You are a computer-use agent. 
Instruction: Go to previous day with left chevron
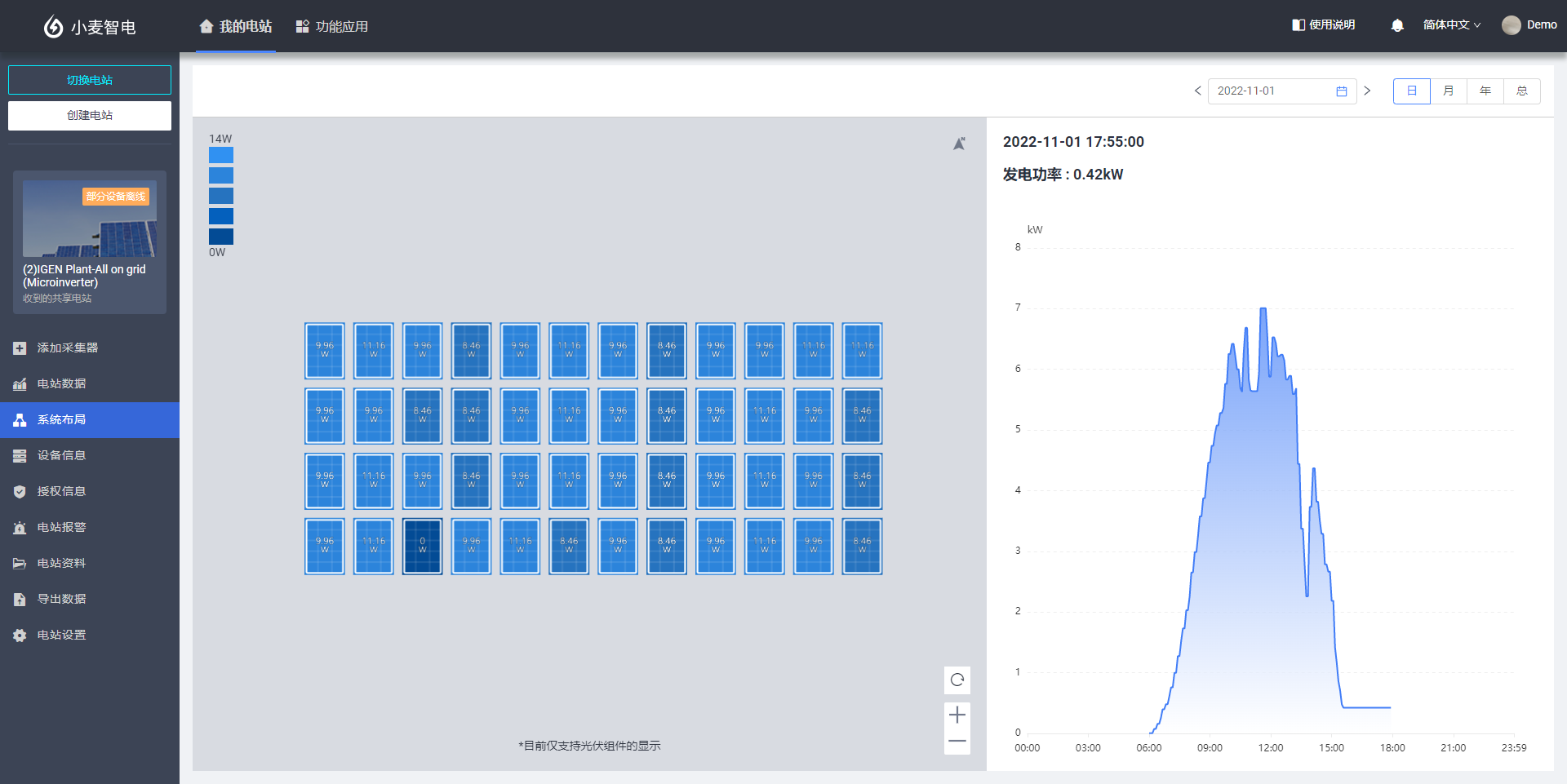[1197, 91]
